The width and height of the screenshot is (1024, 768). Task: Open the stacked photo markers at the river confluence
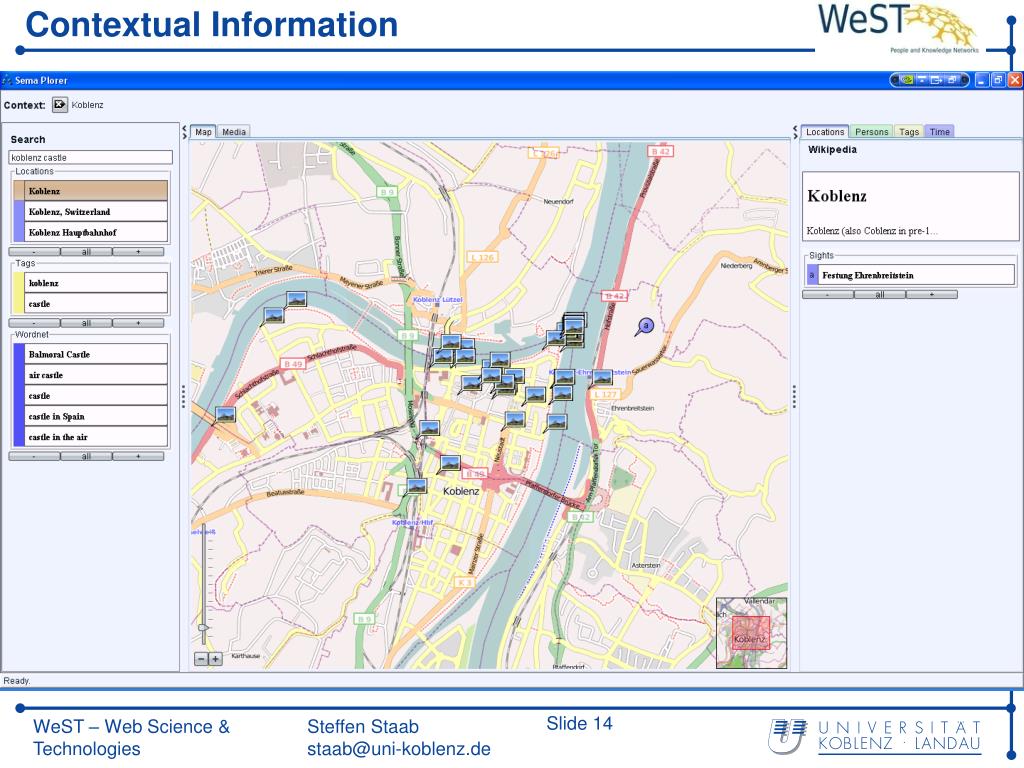click(572, 328)
